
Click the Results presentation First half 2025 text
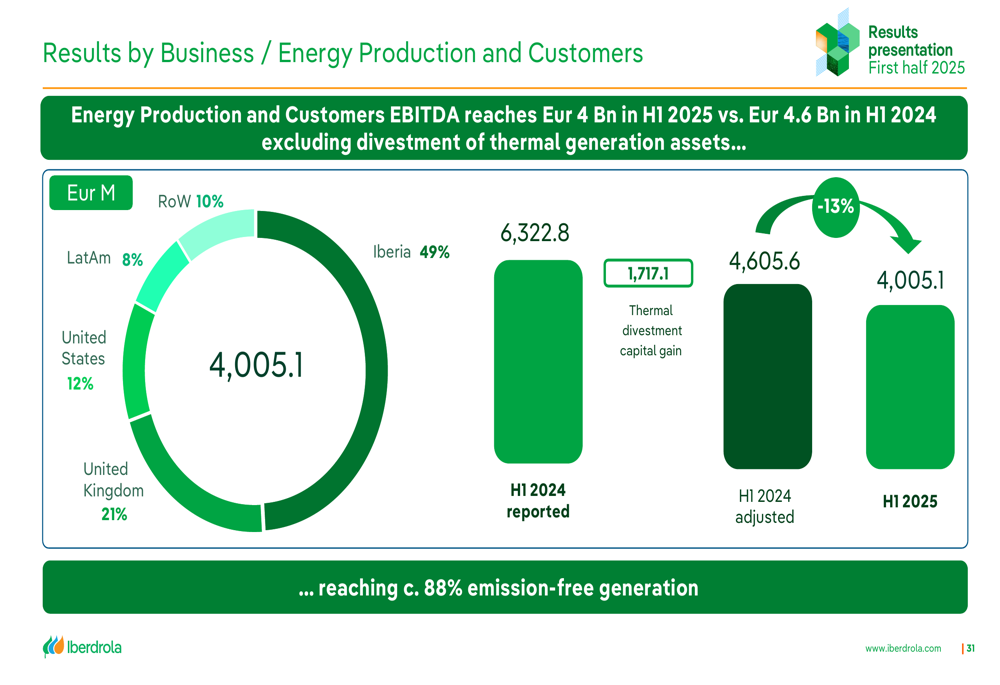coord(916,50)
